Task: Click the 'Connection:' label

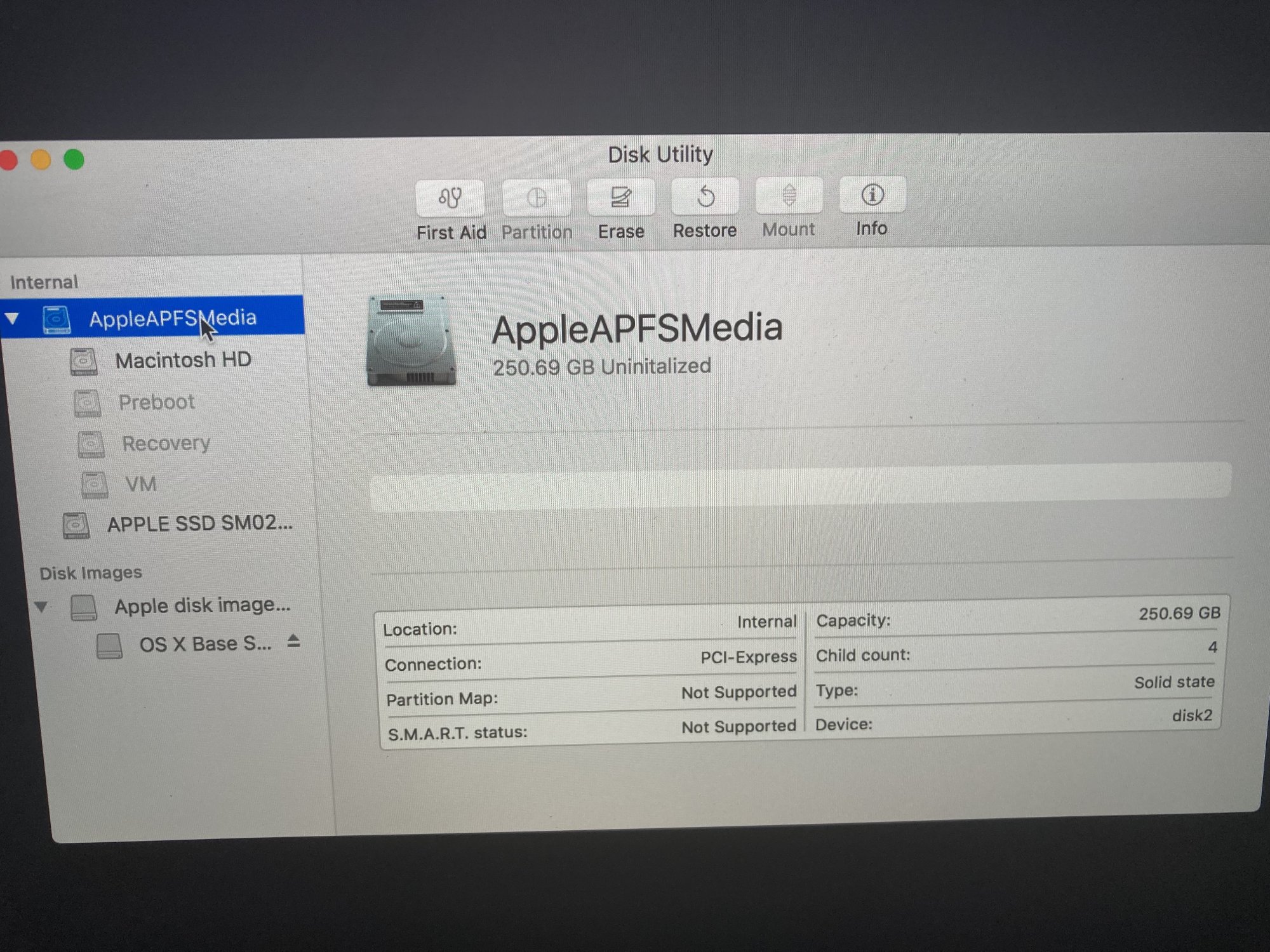Action: pyautogui.click(x=433, y=664)
